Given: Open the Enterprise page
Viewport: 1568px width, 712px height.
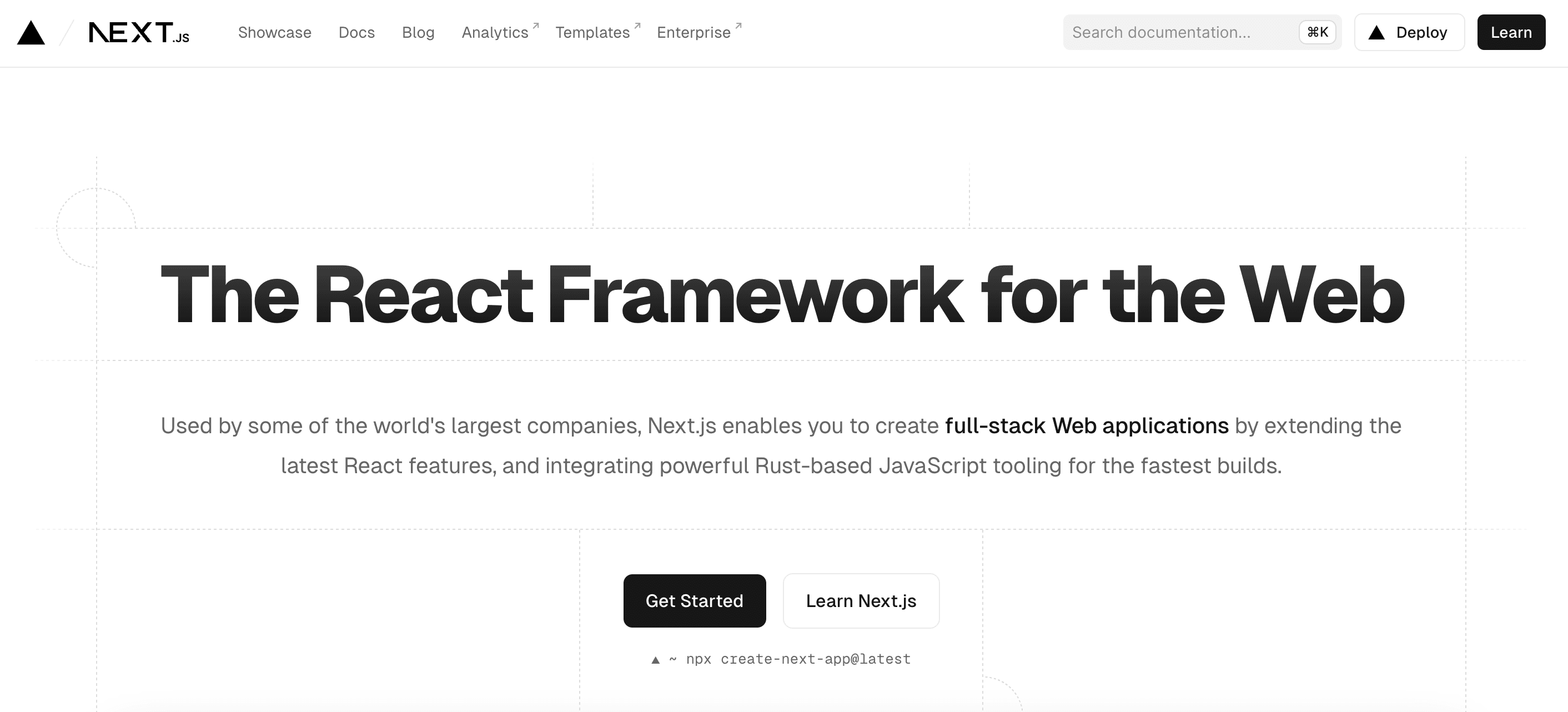Looking at the screenshot, I should click(x=693, y=32).
